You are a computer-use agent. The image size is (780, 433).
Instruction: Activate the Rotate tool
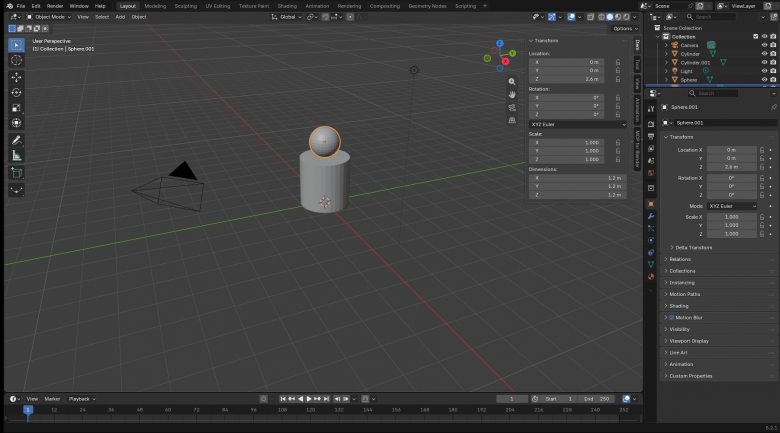click(16, 93)
